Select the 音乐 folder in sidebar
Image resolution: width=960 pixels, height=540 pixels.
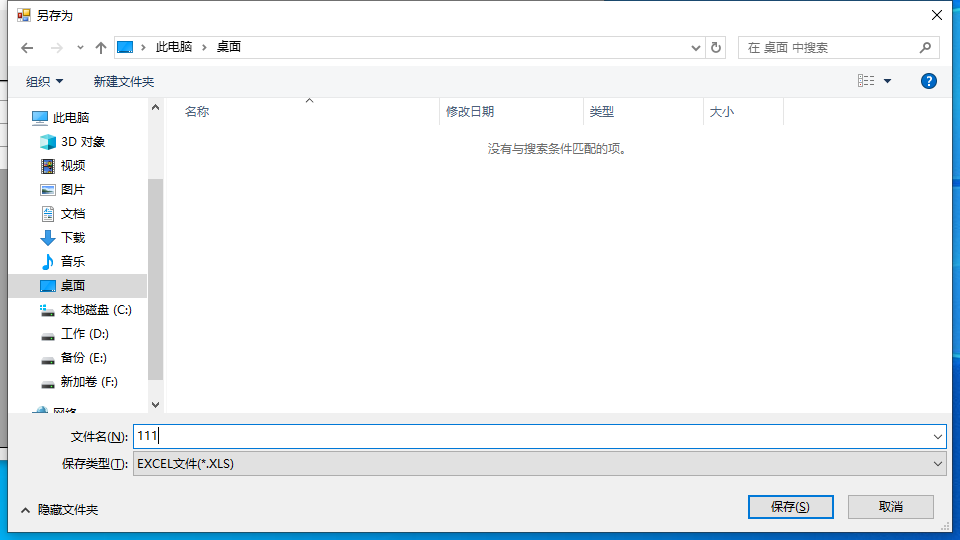[x=73, y=262]
